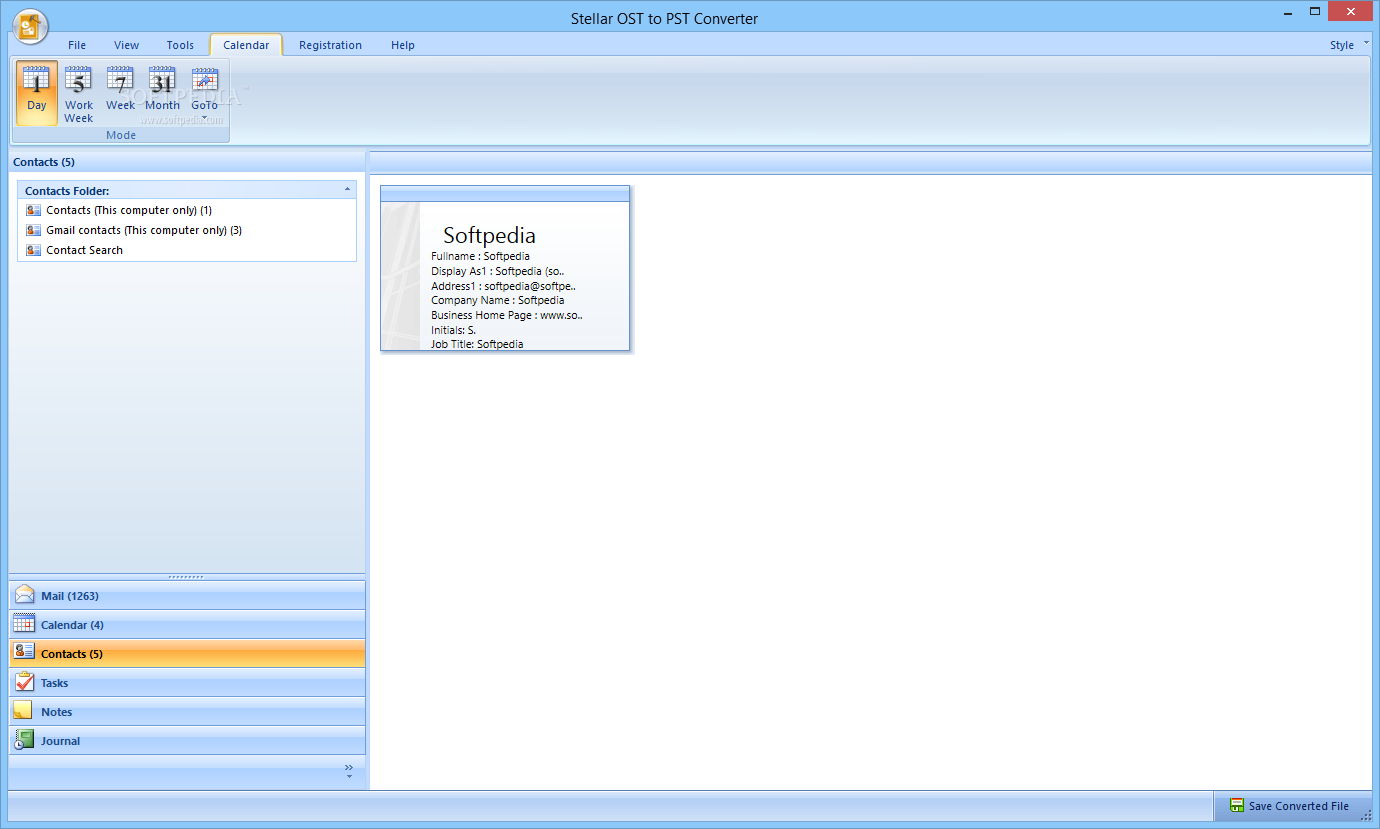Select Gmail contacts (This computer only) (3)
1380x829 pixels.
click(x=144, y=230)
